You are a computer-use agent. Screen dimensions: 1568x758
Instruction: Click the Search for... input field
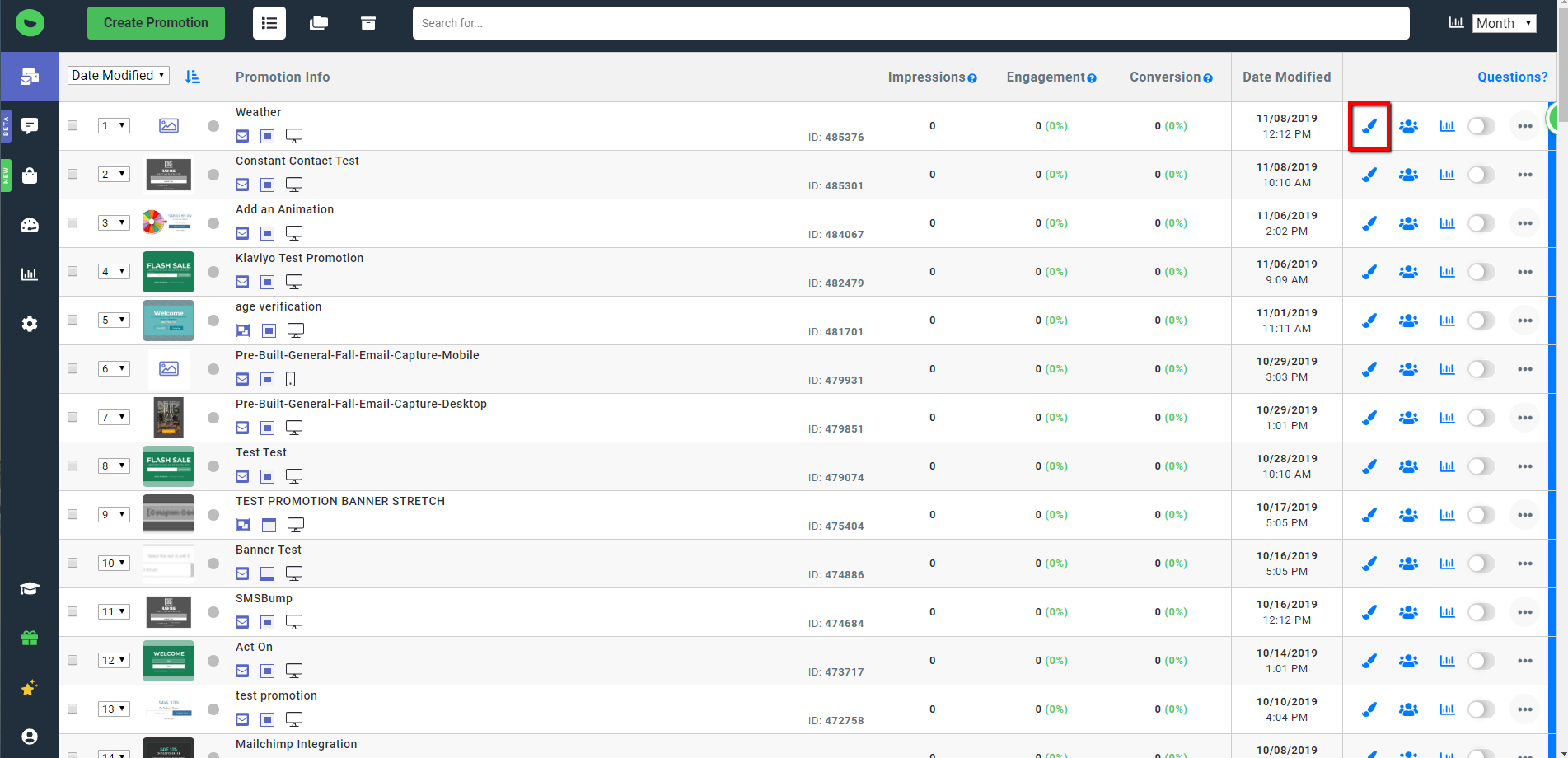tap(910, 23)
